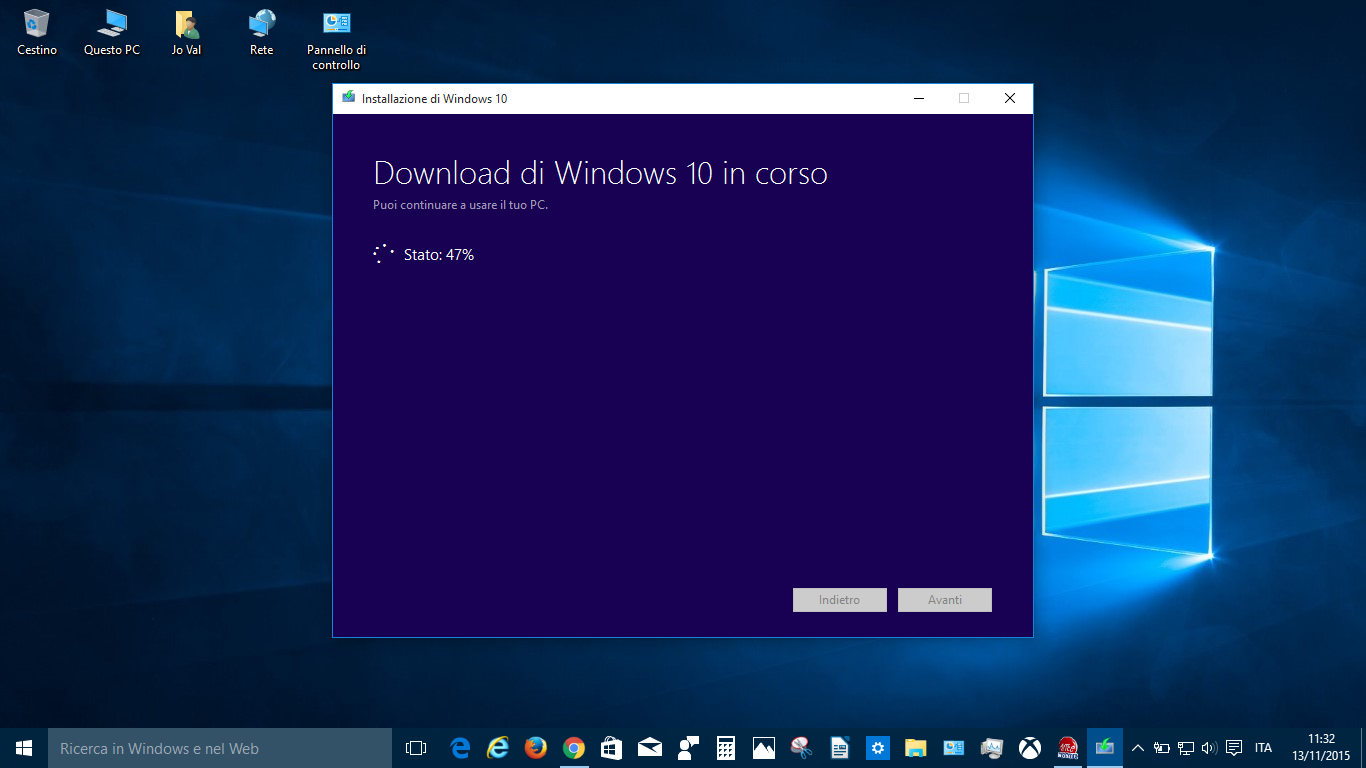Open File Explorer from the taskbar
1366x768 pixels.
pyautogui.click(x=916, y=748)
